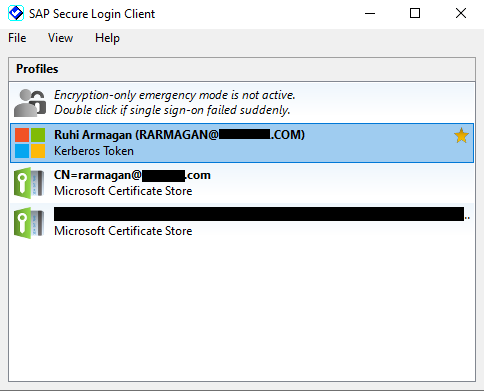Click the Profiles column header
The width and height of the screenshot is (484, 391).
[x=242, y=69]
